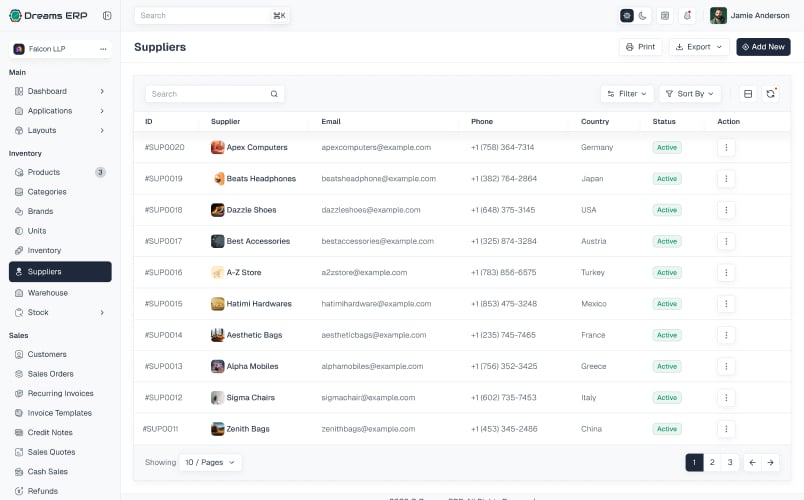The height and width of the screenshot is (500, 804).
Task: Open action menu for Apex Computers
Action: (726, 147)
